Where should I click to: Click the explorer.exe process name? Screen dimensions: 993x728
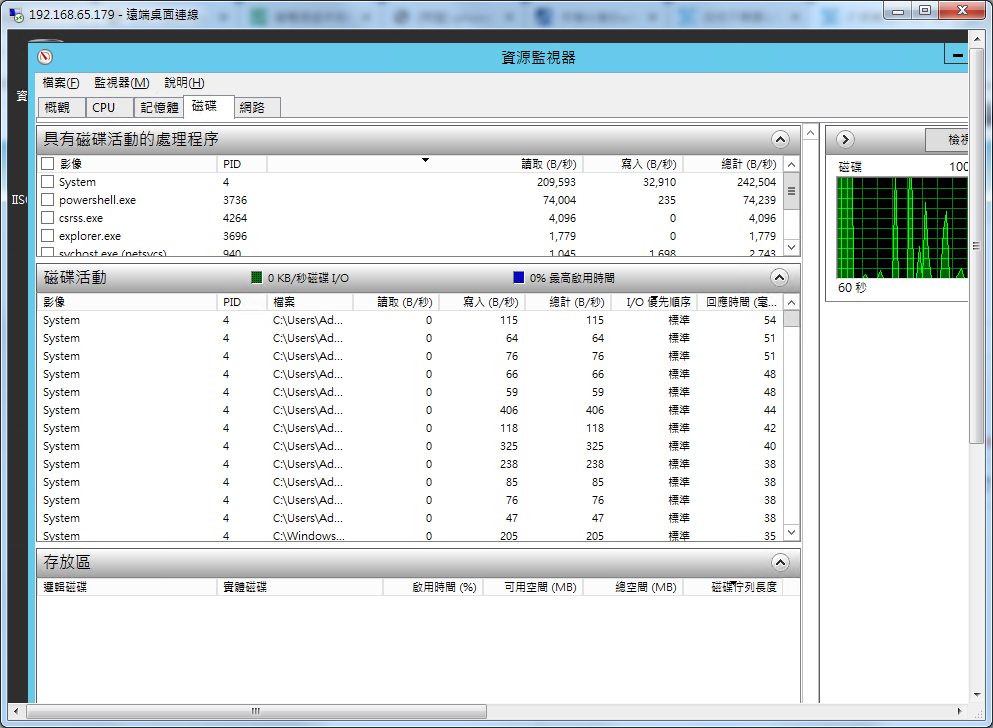(x=90, y=236)
